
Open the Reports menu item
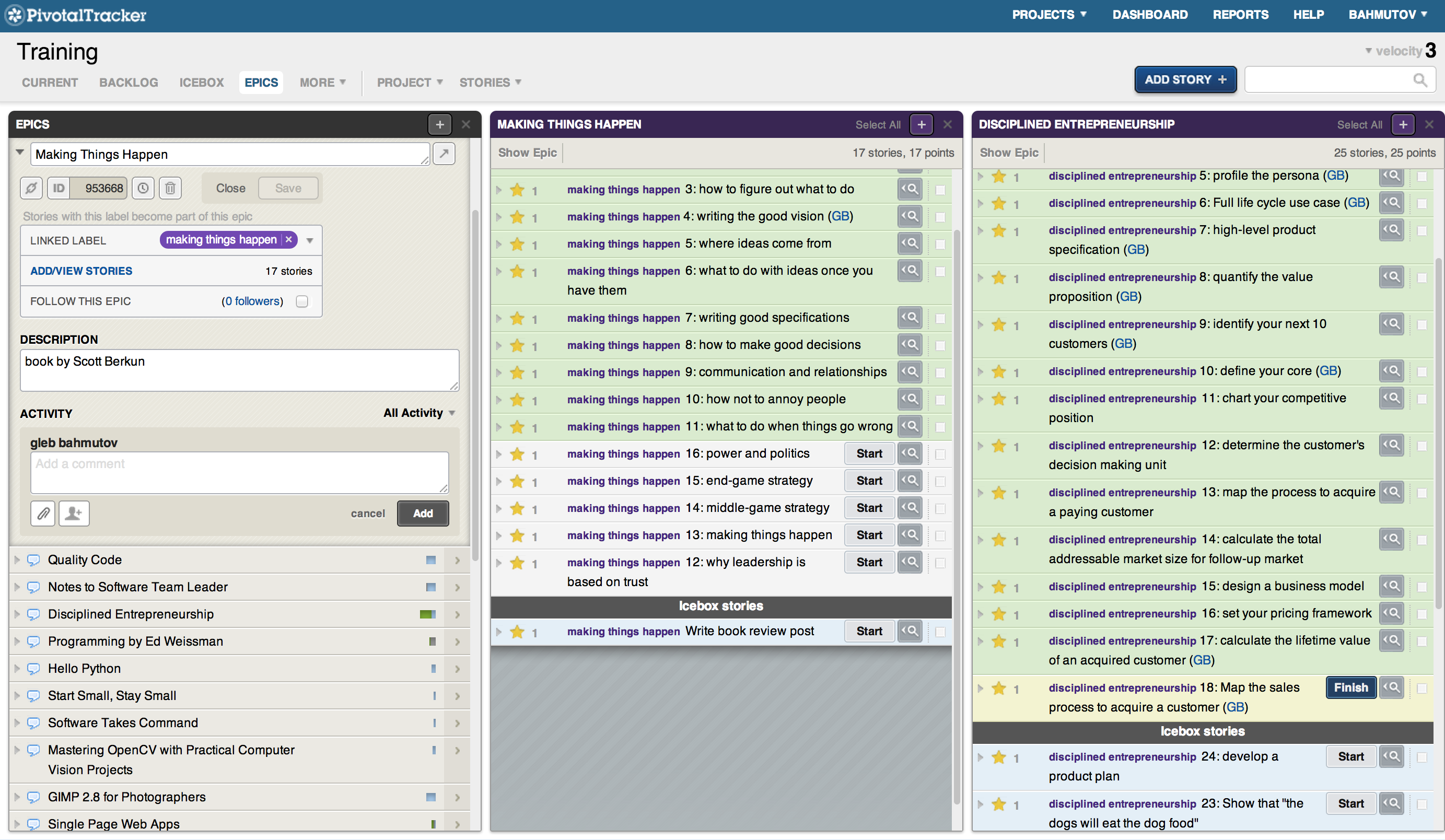tap(1240, 15)
